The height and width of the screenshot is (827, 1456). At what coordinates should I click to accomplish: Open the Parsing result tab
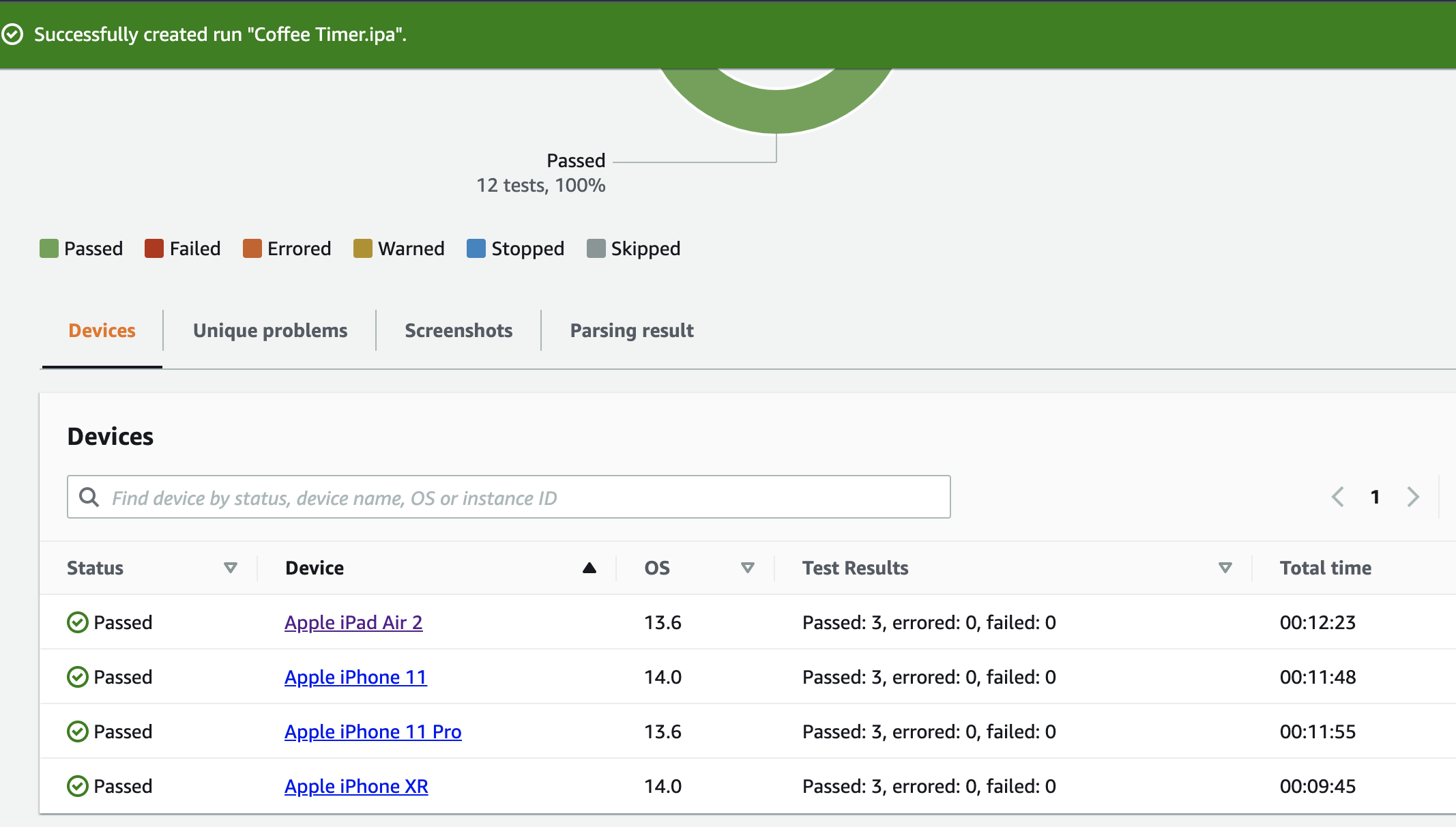pos(632,330)
